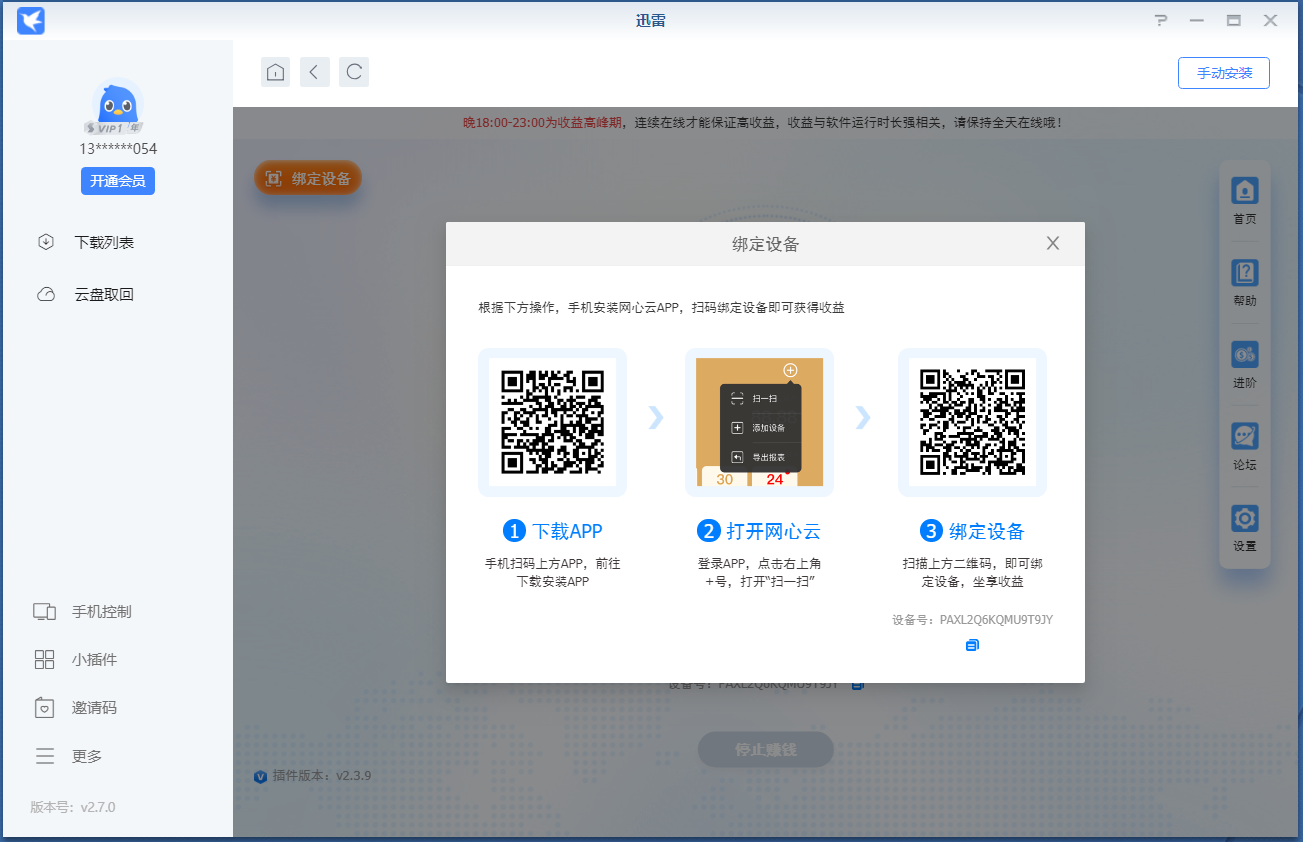
Task: Open 云盘取回 in the sidebar
Action: click(104, 294)
